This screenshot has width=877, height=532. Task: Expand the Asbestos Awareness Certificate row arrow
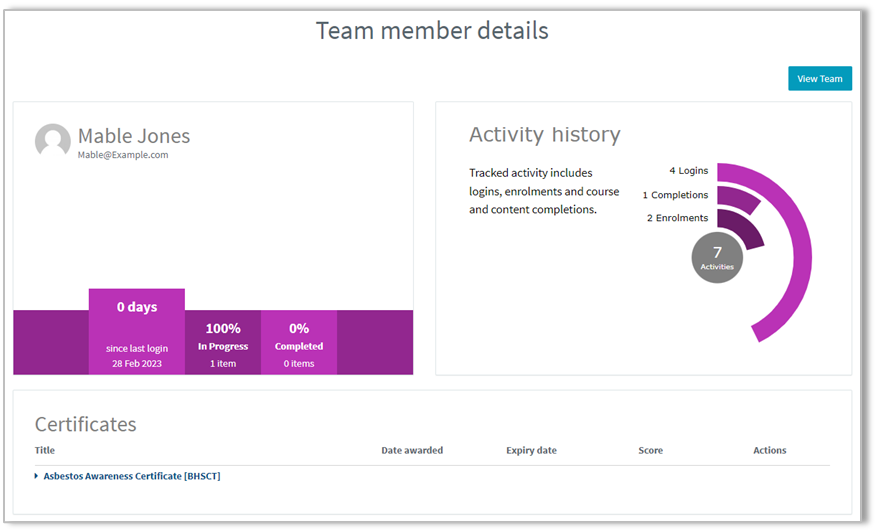[36, 476]
